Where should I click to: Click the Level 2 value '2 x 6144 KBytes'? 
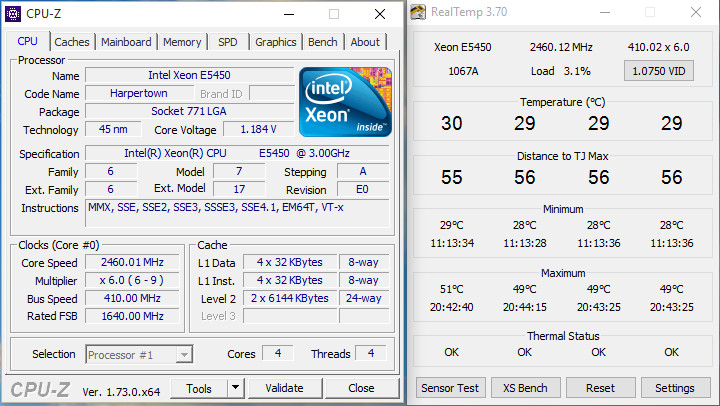290,298
